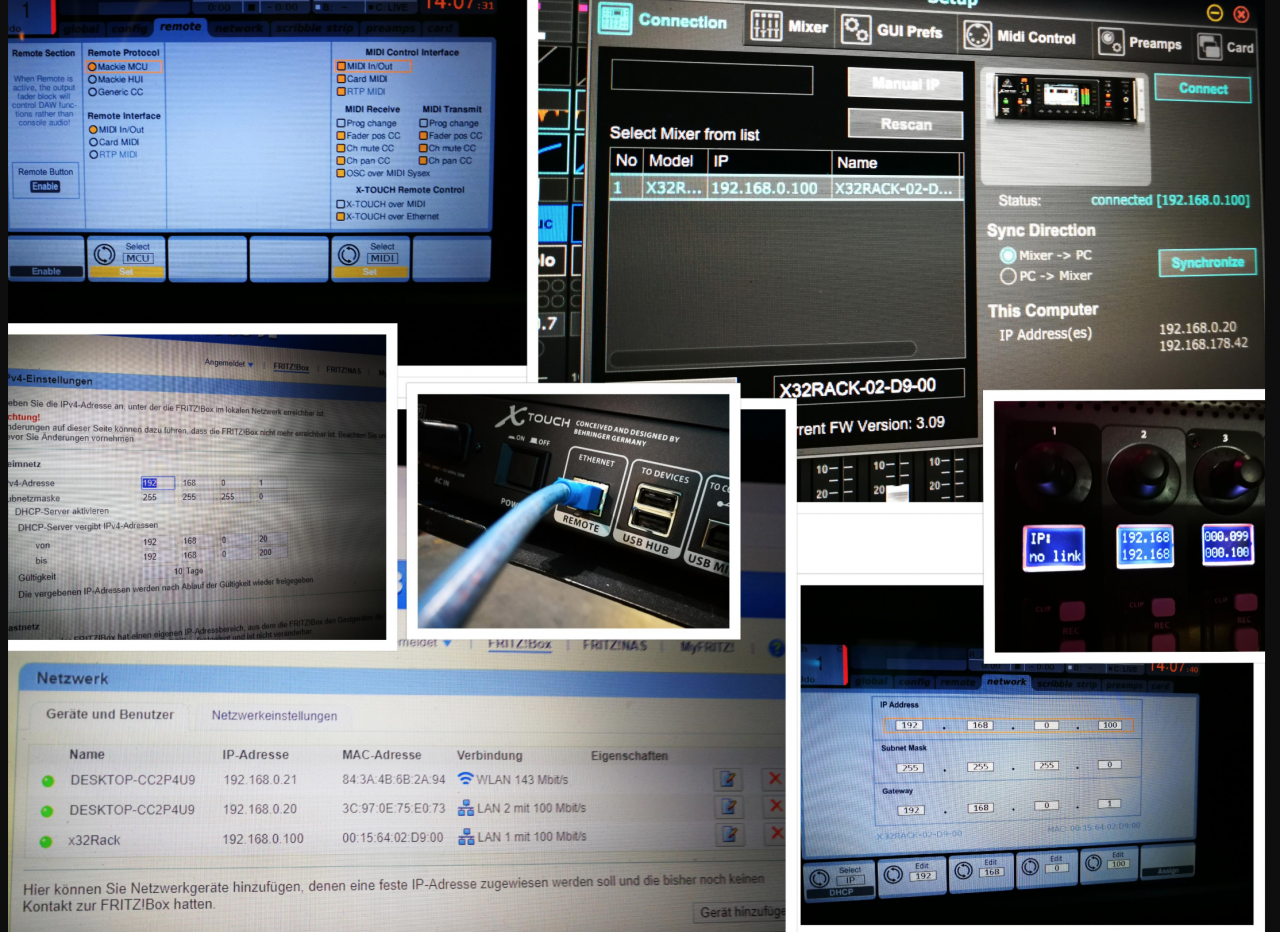
Task: Click Enable under Remote Button
Action: pos(45,186)
